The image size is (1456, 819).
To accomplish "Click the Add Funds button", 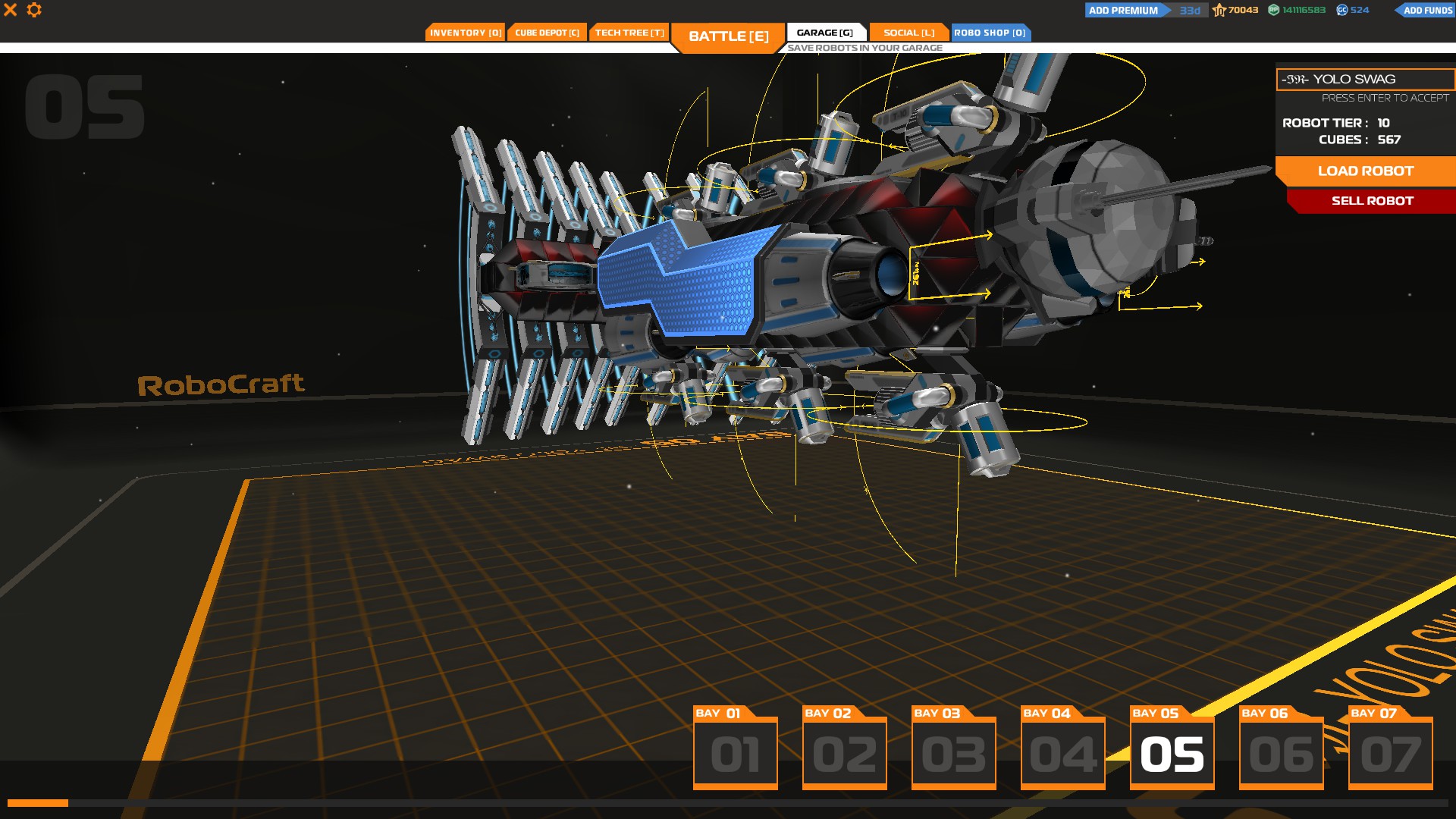I will coord(1425,10).
